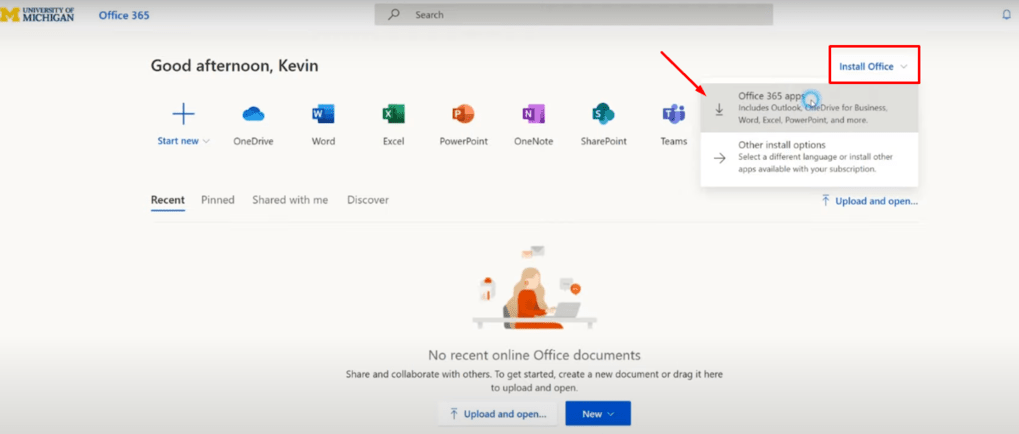Open the OneNote app icon
This screenshot has height=434, width=1019.
[533, 114]
